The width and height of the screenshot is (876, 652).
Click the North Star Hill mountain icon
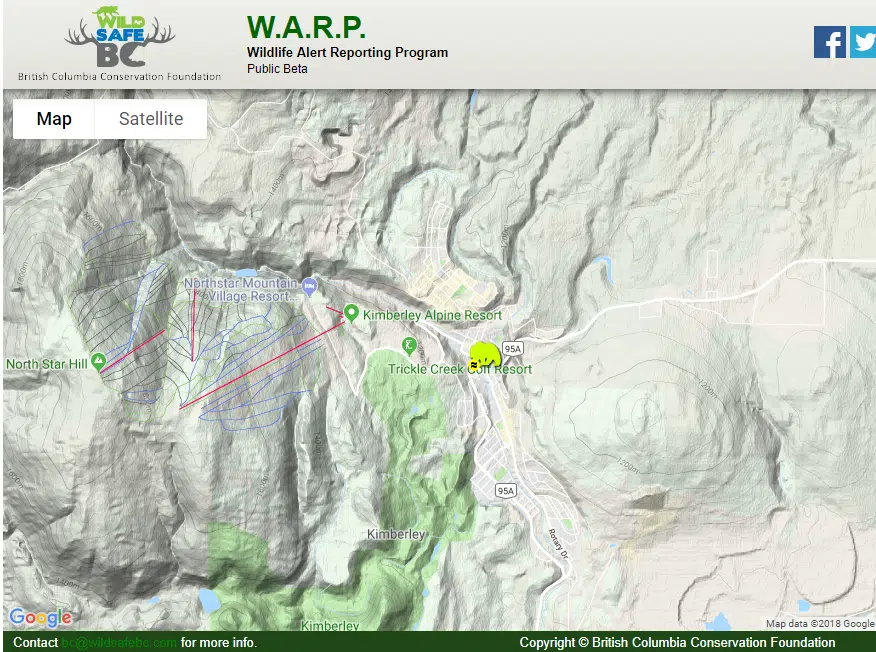[x=98, y=362]
